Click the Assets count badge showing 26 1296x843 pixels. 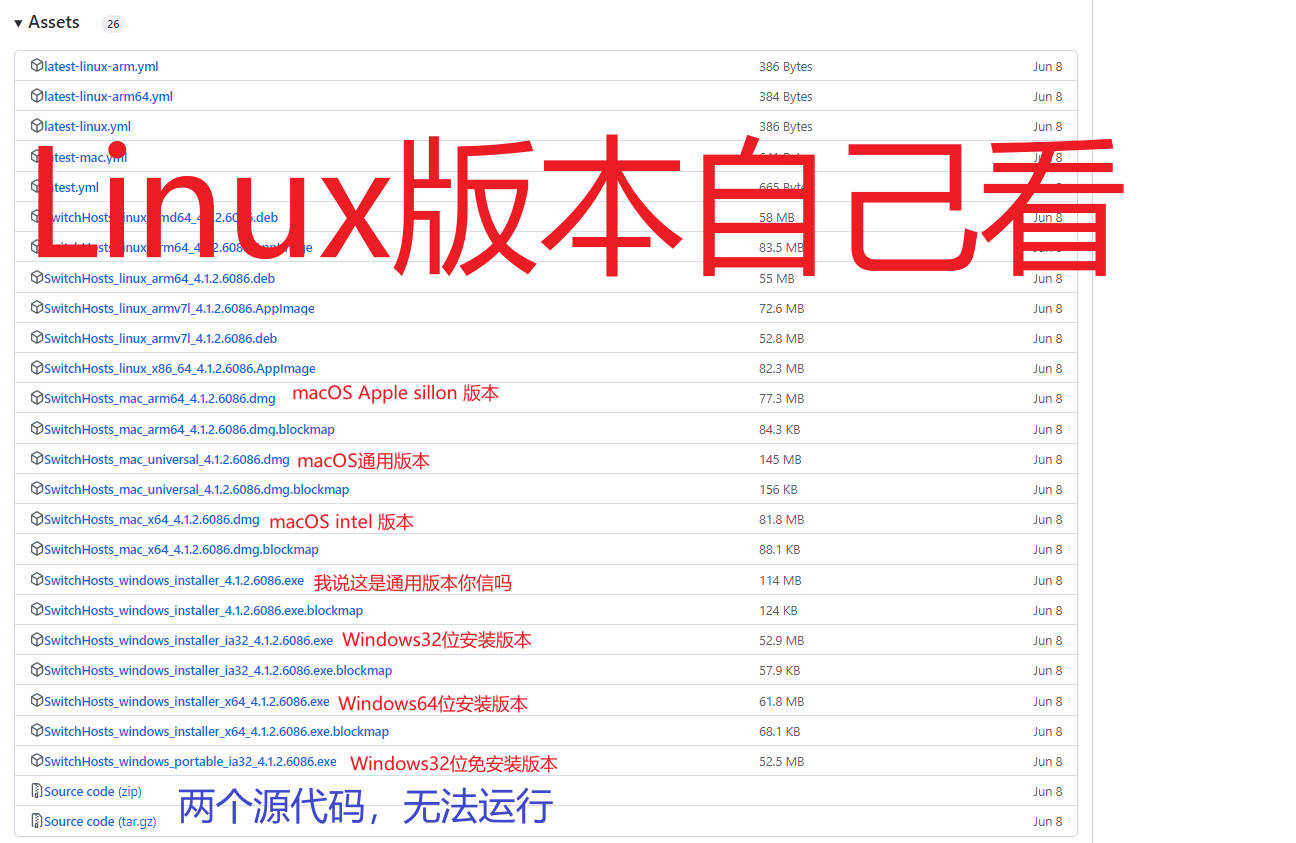click(x=113, y=24)
